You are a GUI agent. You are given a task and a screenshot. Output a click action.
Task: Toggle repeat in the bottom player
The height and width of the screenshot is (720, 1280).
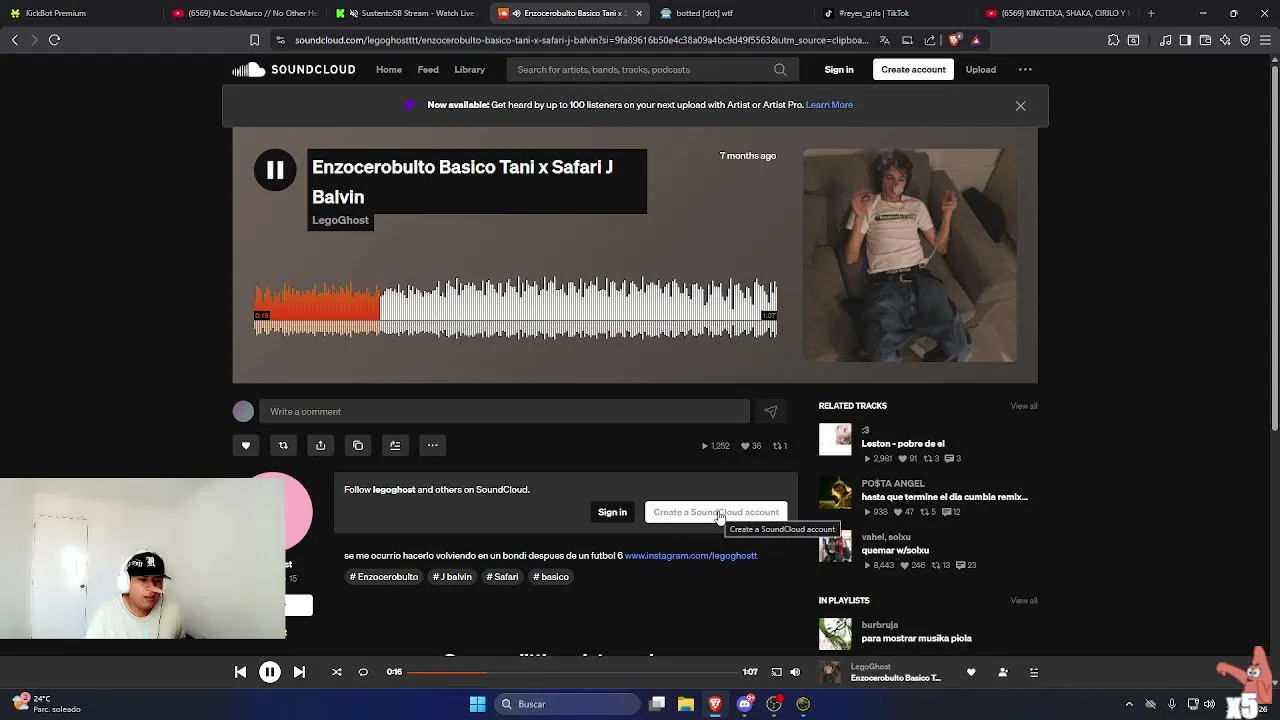point(363,672)
